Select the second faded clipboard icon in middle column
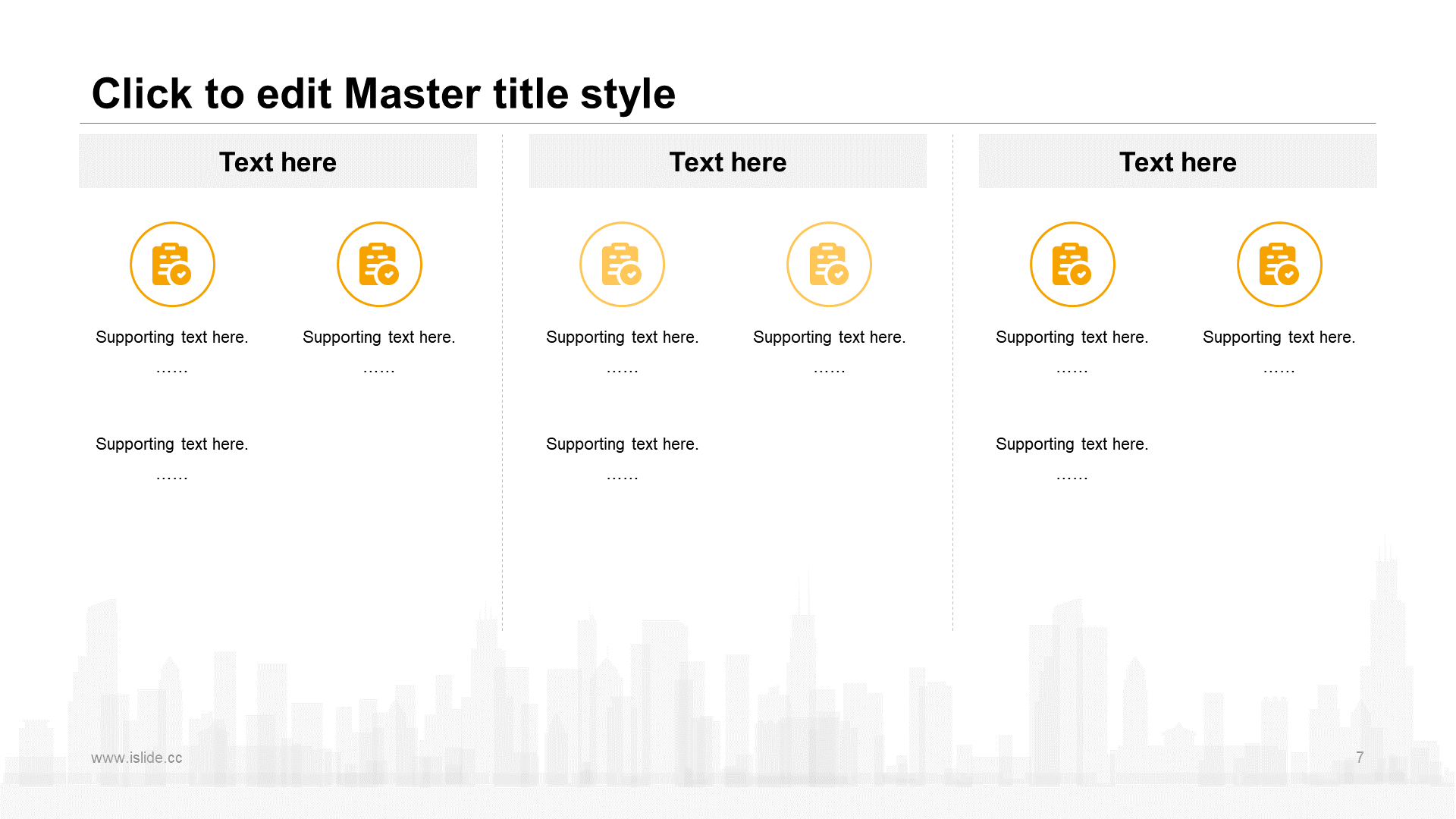 (829, 264)
